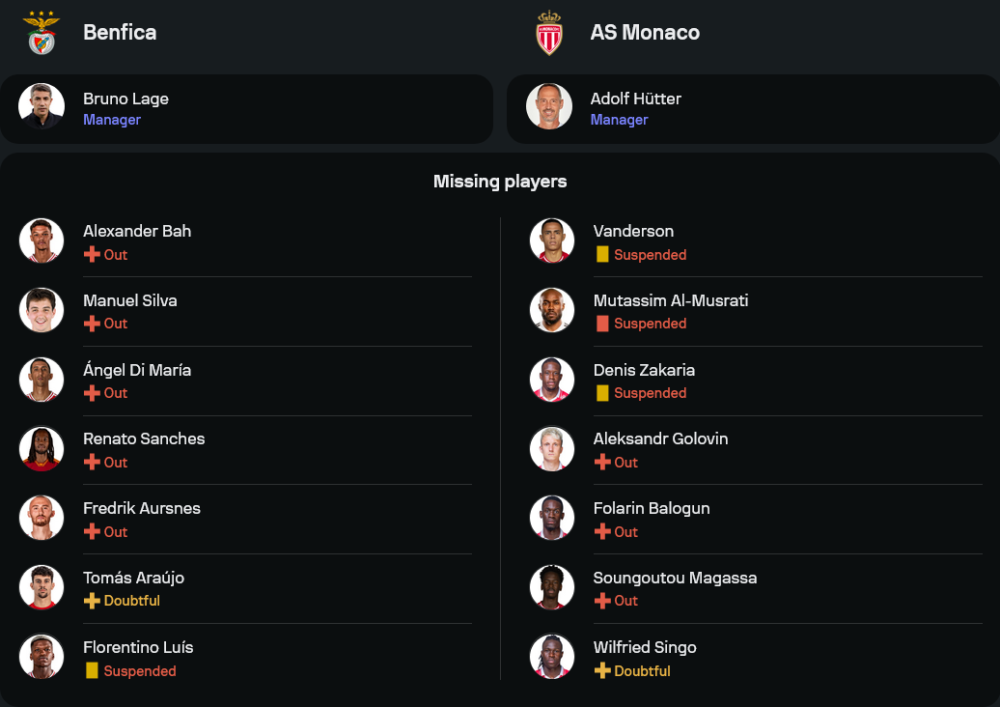Screen dimensions: 1000x707
Task: Click Manuel Silva player name
Action: coord(130,300)
